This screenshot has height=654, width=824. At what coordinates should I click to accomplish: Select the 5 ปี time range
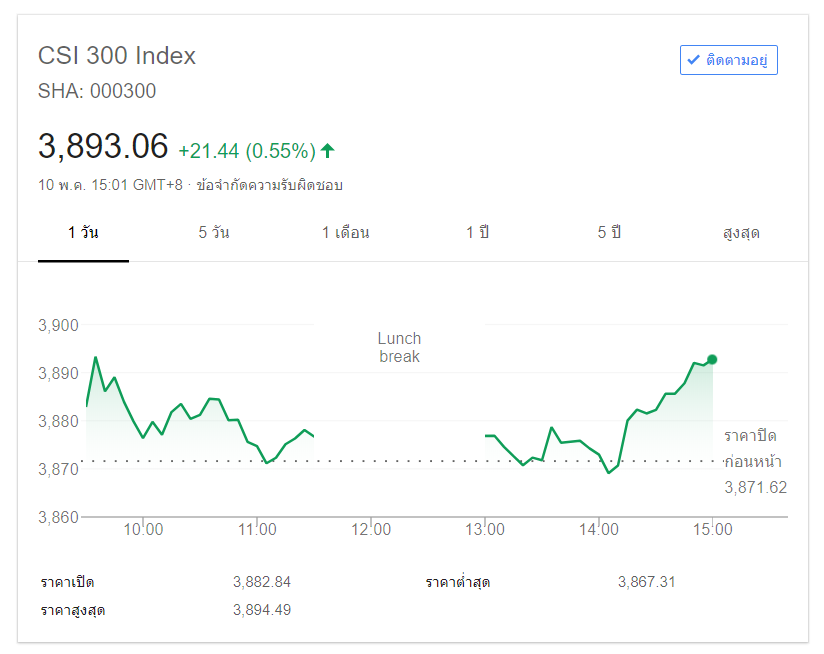tap(609, 233)
